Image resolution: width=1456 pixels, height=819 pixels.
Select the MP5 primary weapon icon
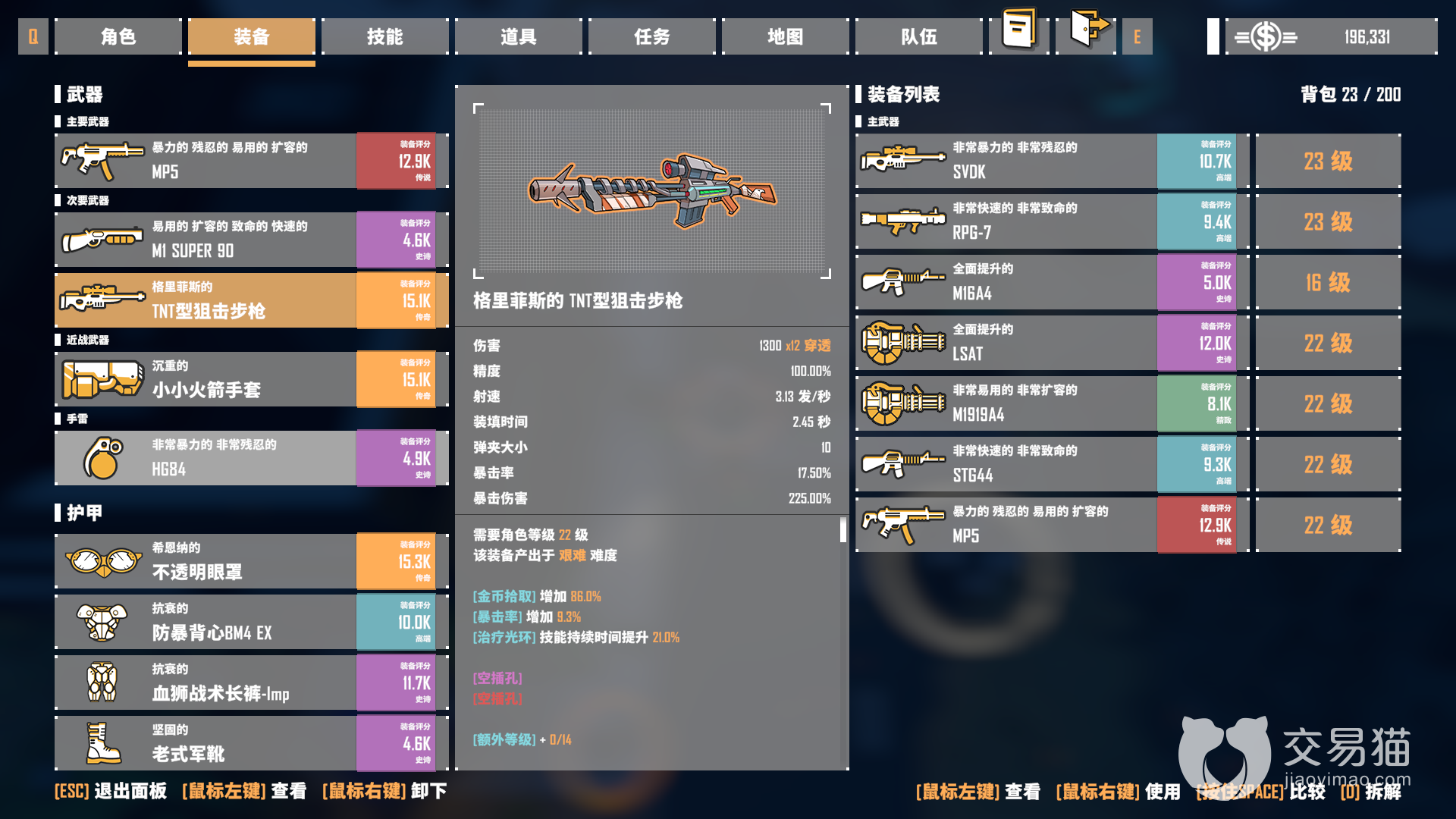click(102, 160)
